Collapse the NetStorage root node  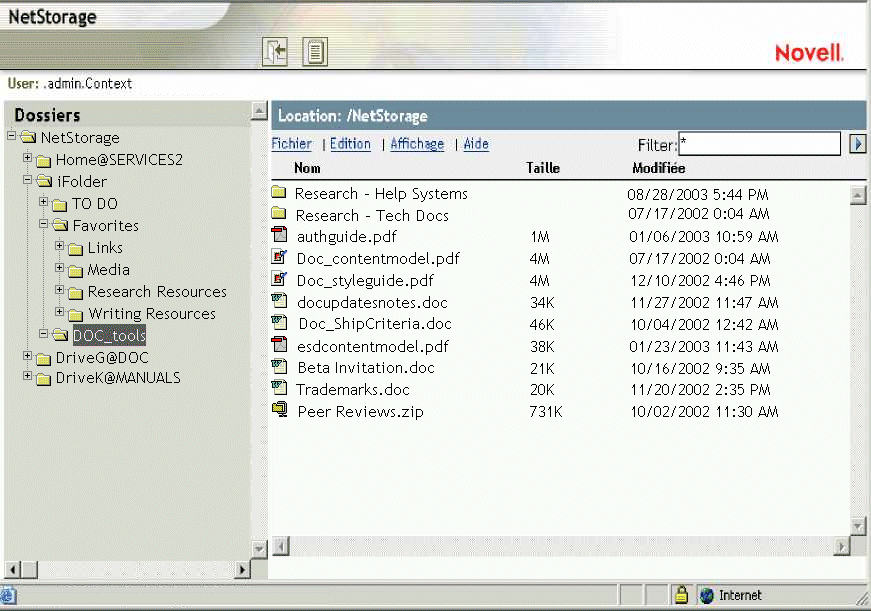[x=12, y=135]
